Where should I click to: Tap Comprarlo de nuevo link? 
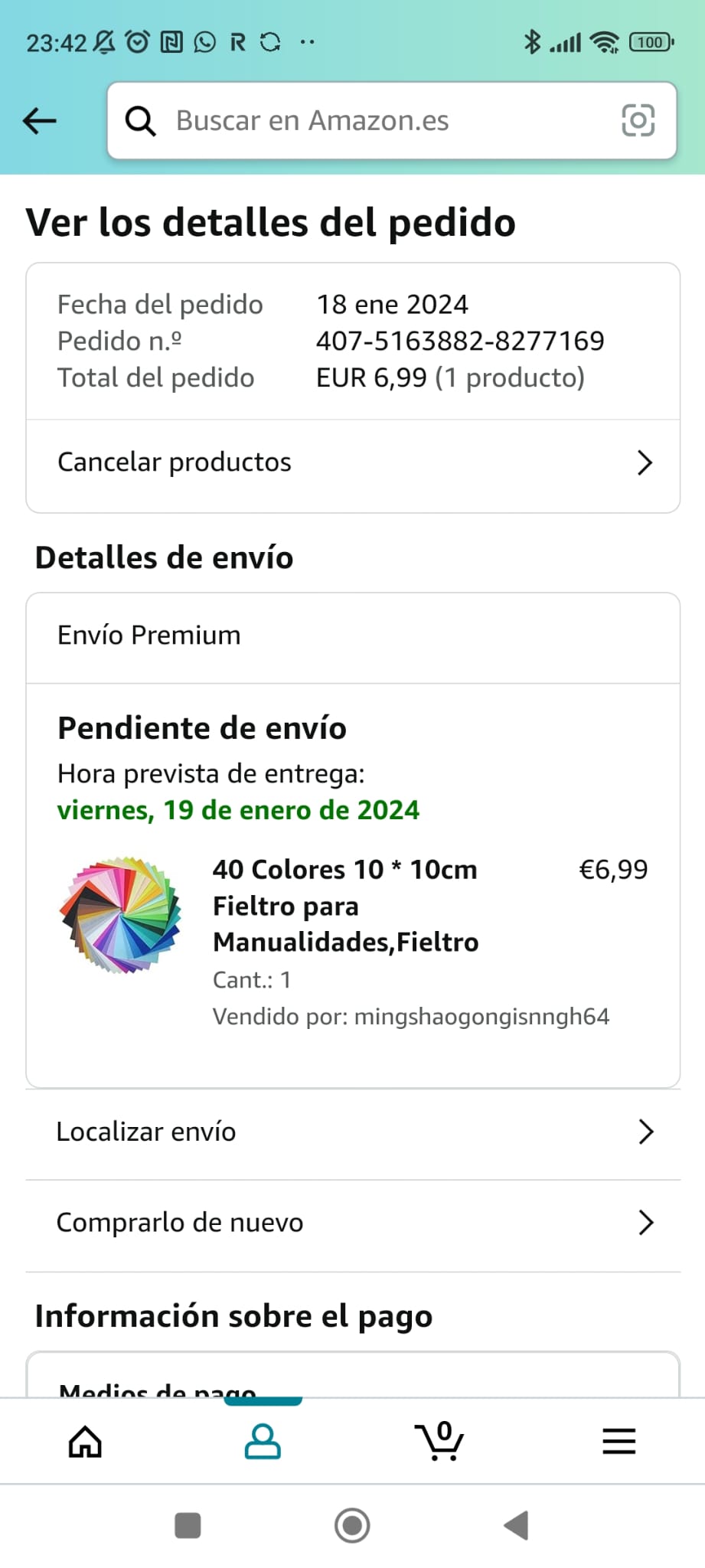pos(180,1223)
